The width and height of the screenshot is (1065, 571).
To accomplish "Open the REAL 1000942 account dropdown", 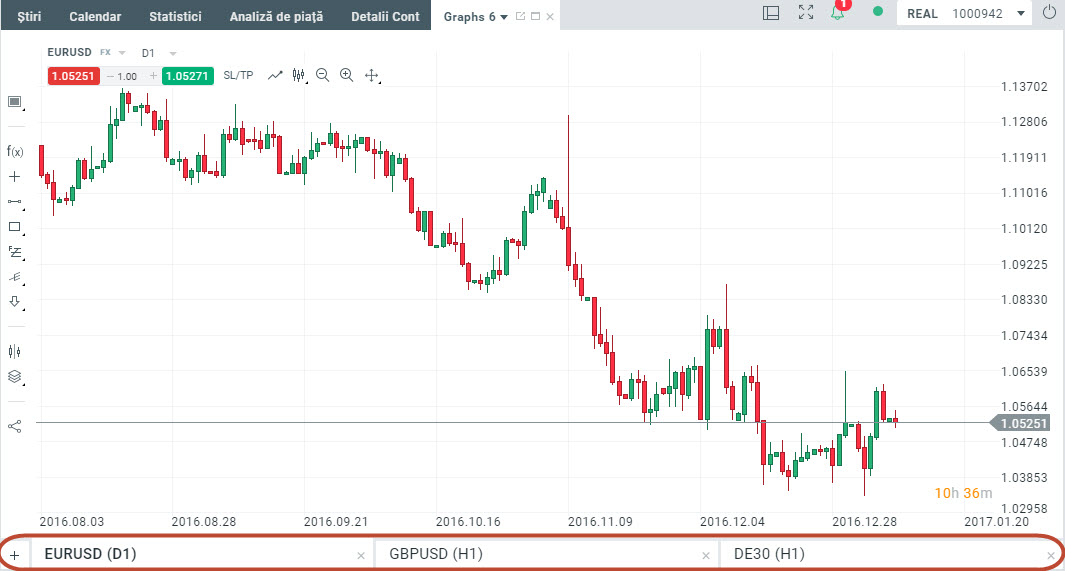I will click(964, 14).
